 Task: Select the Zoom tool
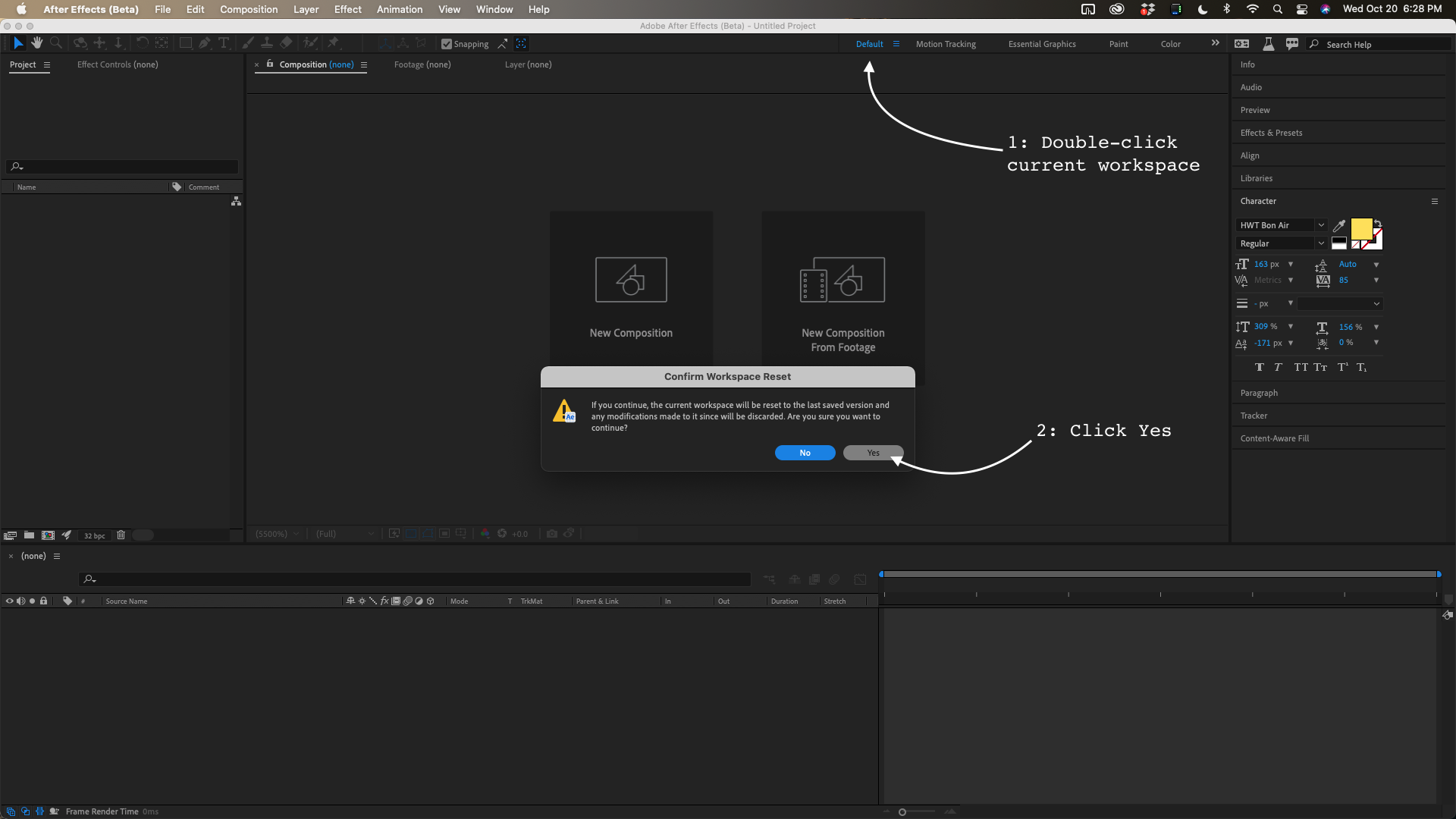pyautogui.click(x=56, y=42)
